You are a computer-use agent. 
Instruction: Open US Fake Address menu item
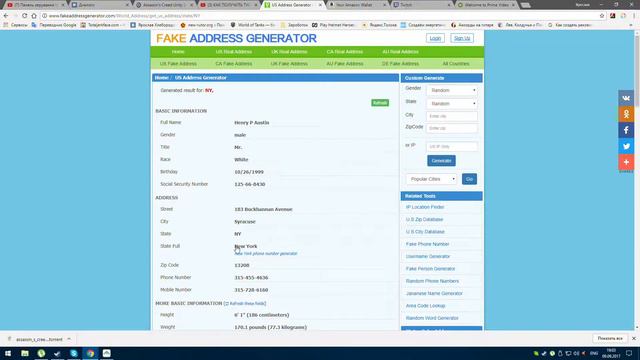178,64
